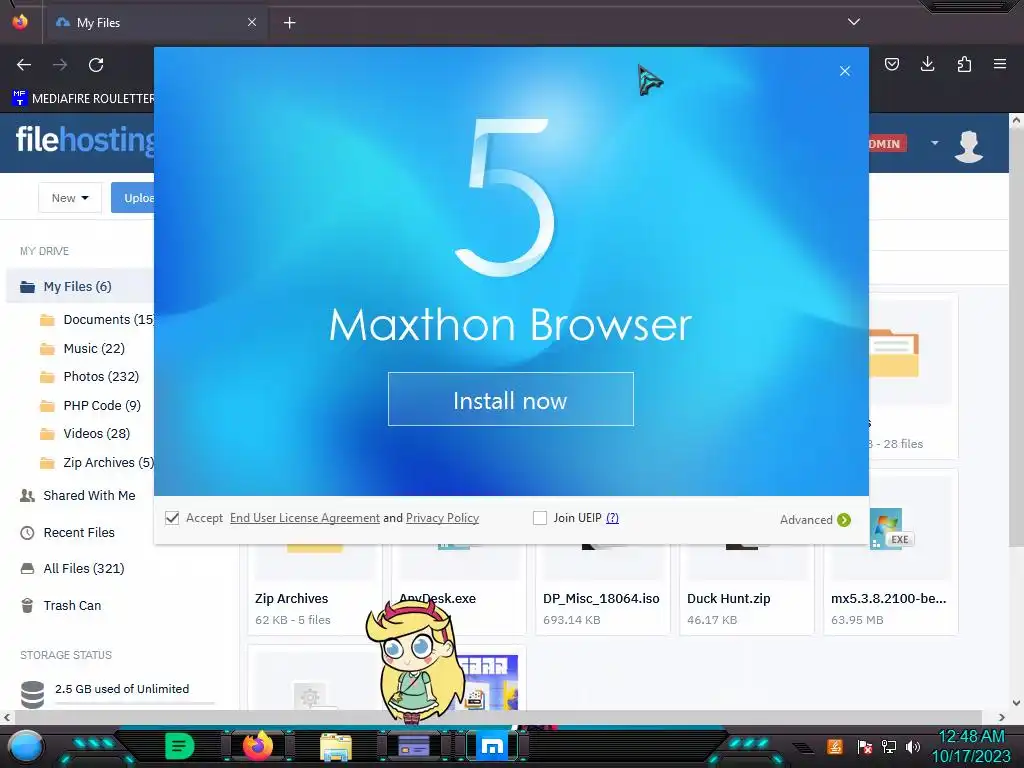Click the storage usage progress bar
The height and width of the screenshot is (768, 1024).
(x=135, y=703)
